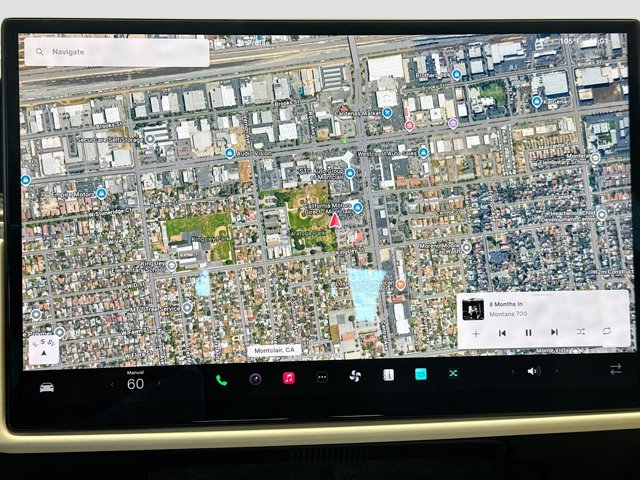Select the Kingsley Elementary School pin

pyautogui.click(x=172, y=266)
